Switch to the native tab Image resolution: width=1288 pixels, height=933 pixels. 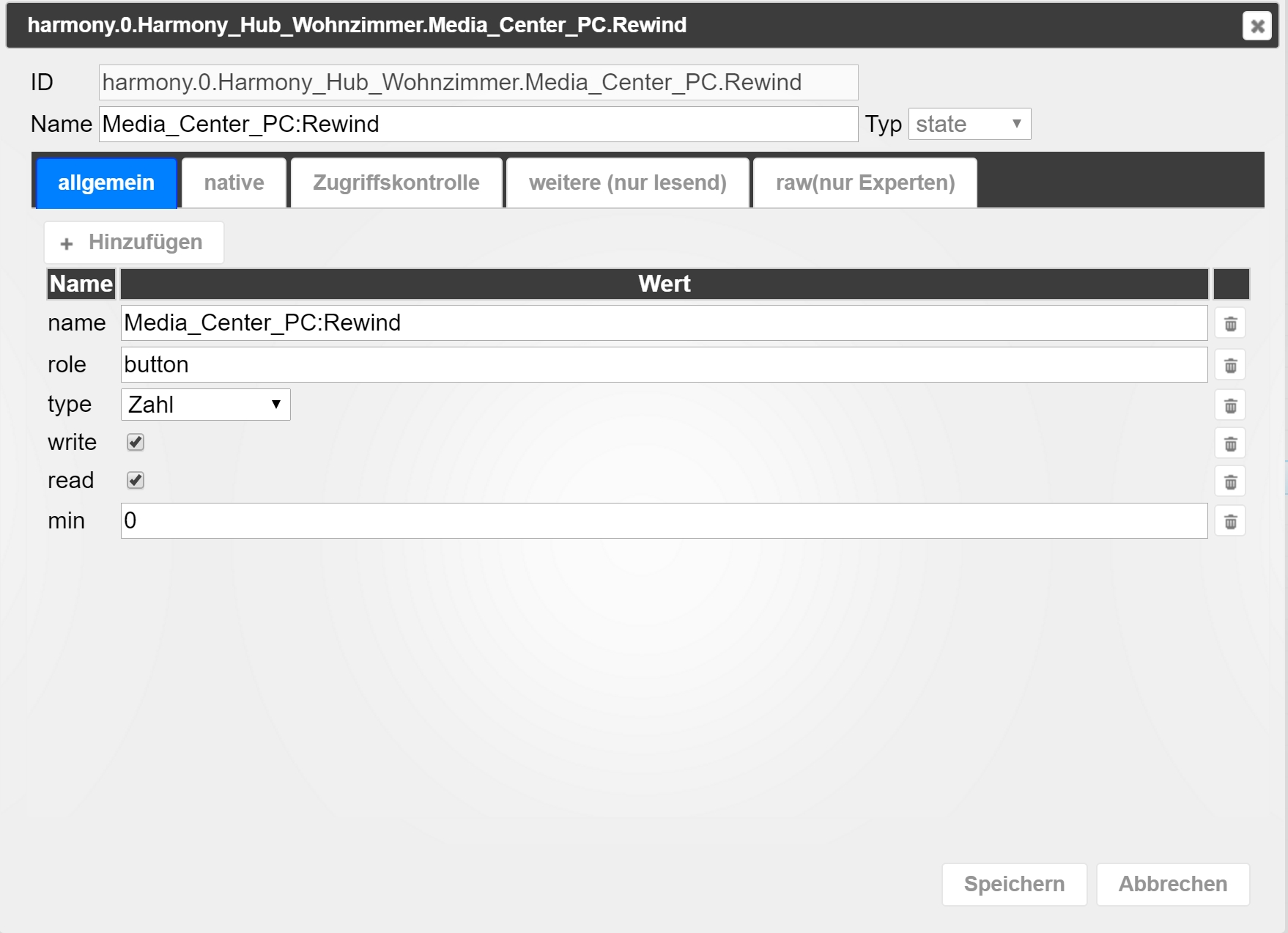[x=234, y=182]
